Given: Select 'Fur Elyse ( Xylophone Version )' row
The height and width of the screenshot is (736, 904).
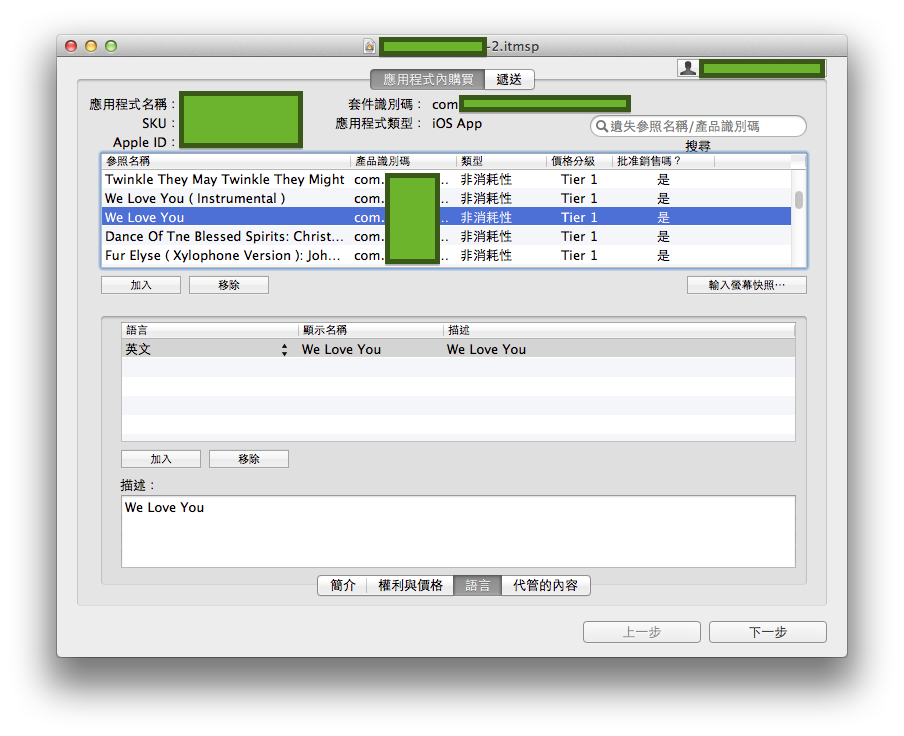Looking at the screenshot, I should [225, 256].
